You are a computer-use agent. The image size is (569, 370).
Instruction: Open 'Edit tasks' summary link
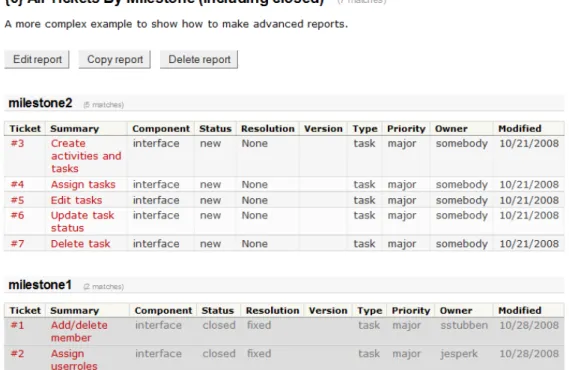76,200
